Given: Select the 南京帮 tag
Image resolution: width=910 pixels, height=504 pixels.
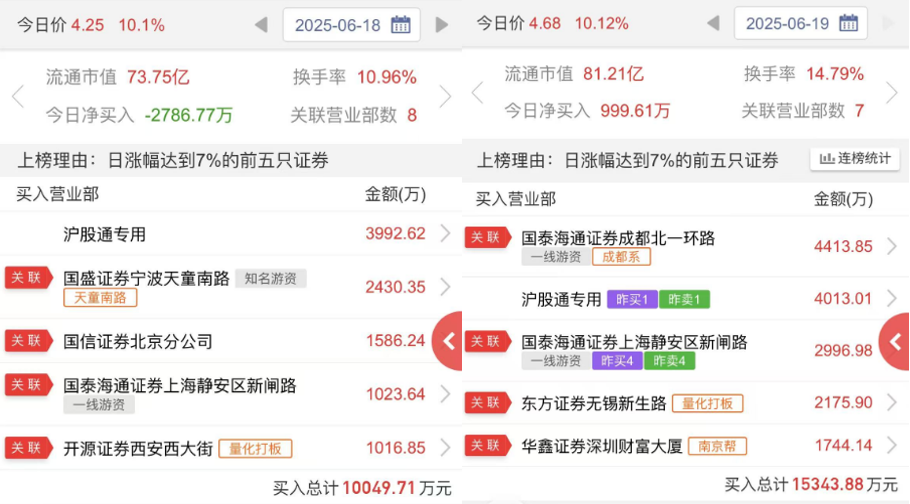Looking at the screenshot, I should tap(717, 446).
